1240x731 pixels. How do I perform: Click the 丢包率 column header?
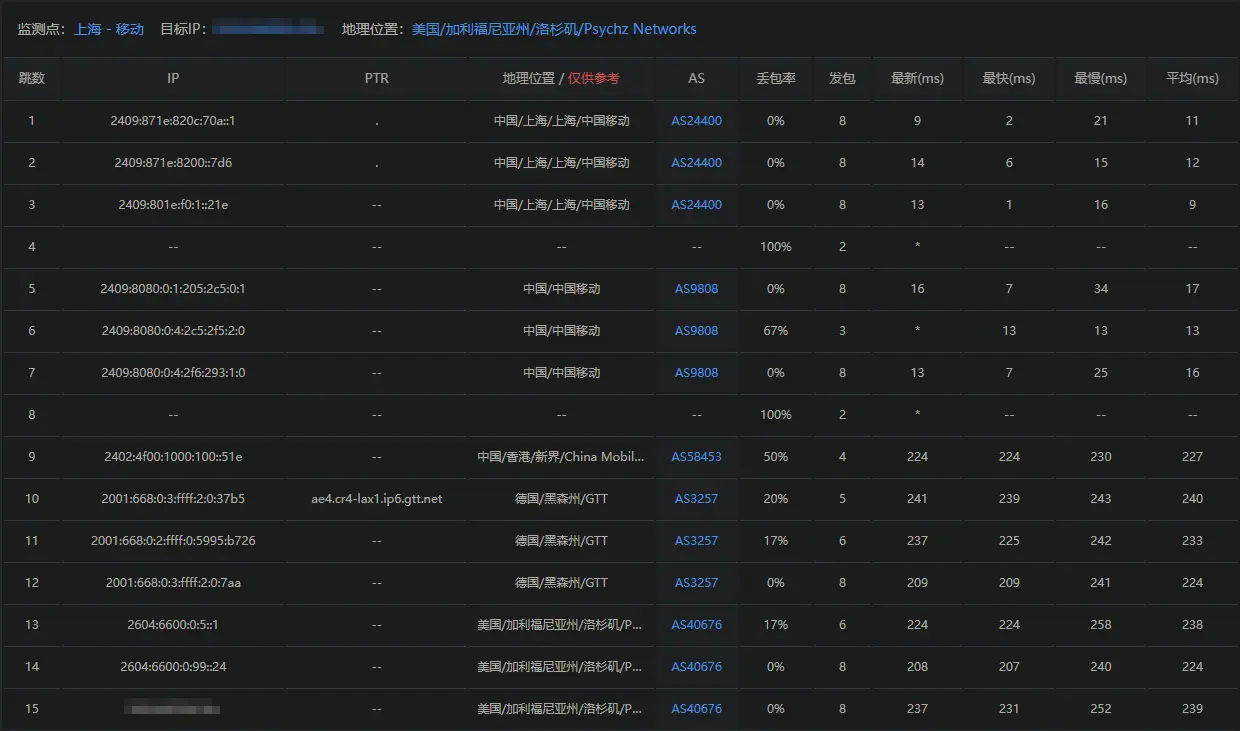[775, 78]
